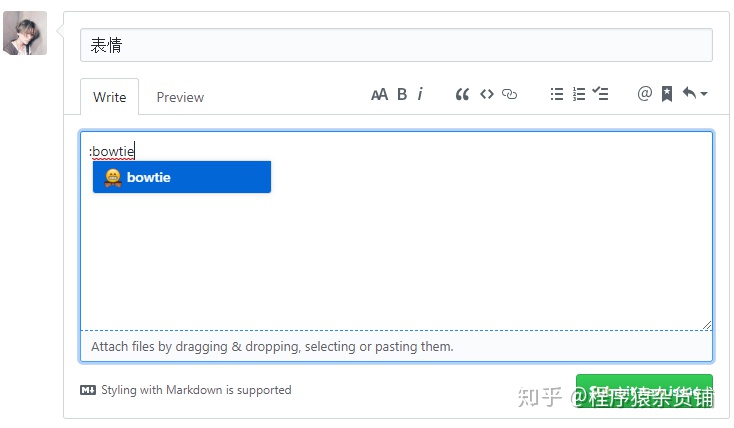
Task: Add a task list with checkmark icon
Action: point(600,94)
